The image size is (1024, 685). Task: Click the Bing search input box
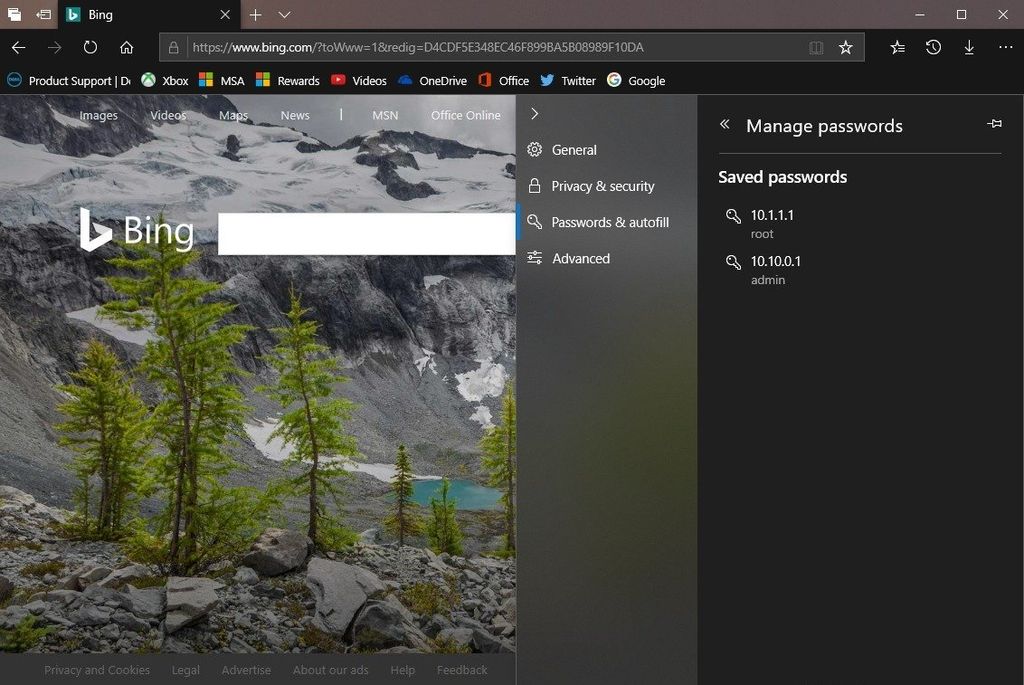365,232
